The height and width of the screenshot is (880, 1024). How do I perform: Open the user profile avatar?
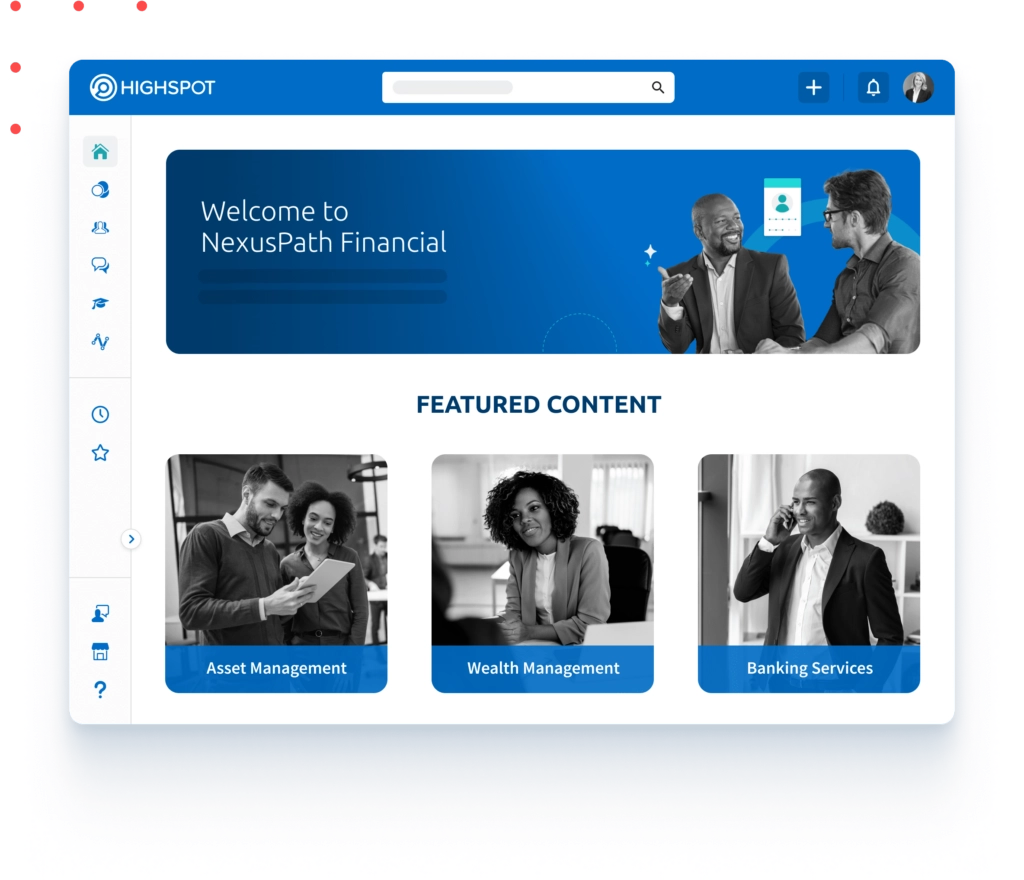pos(918,87)
